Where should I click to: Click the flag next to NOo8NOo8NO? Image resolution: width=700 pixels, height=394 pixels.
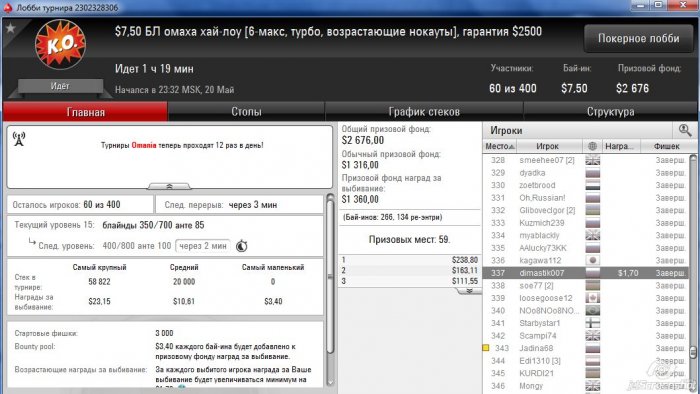point(592,310)
